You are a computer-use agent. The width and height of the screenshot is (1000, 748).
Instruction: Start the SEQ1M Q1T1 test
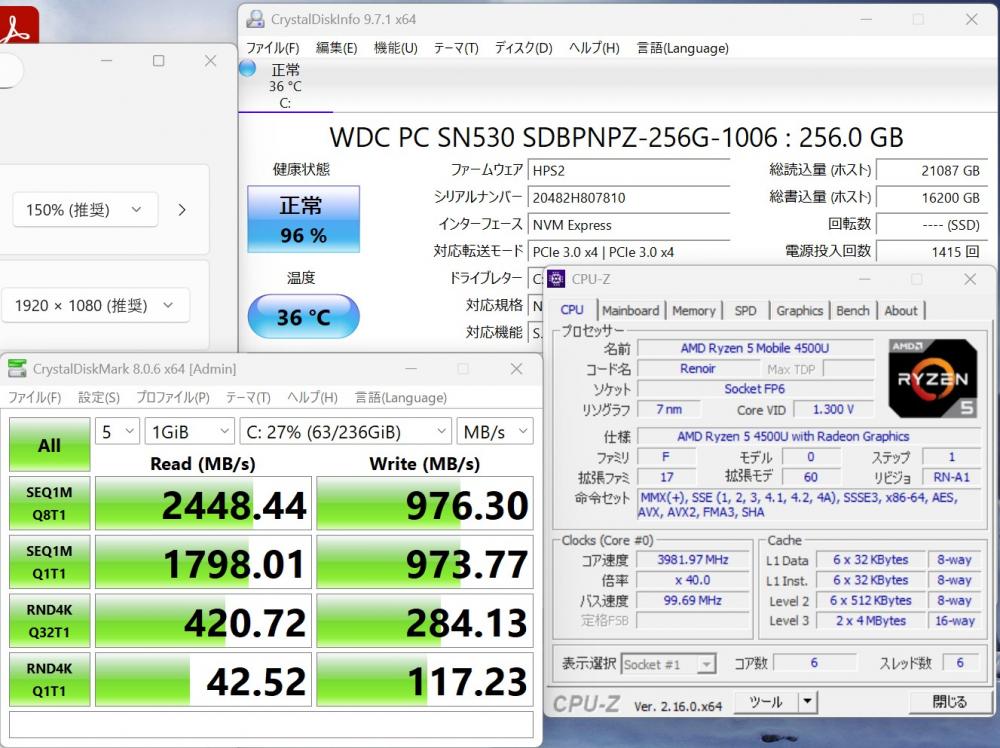point(49,562)
